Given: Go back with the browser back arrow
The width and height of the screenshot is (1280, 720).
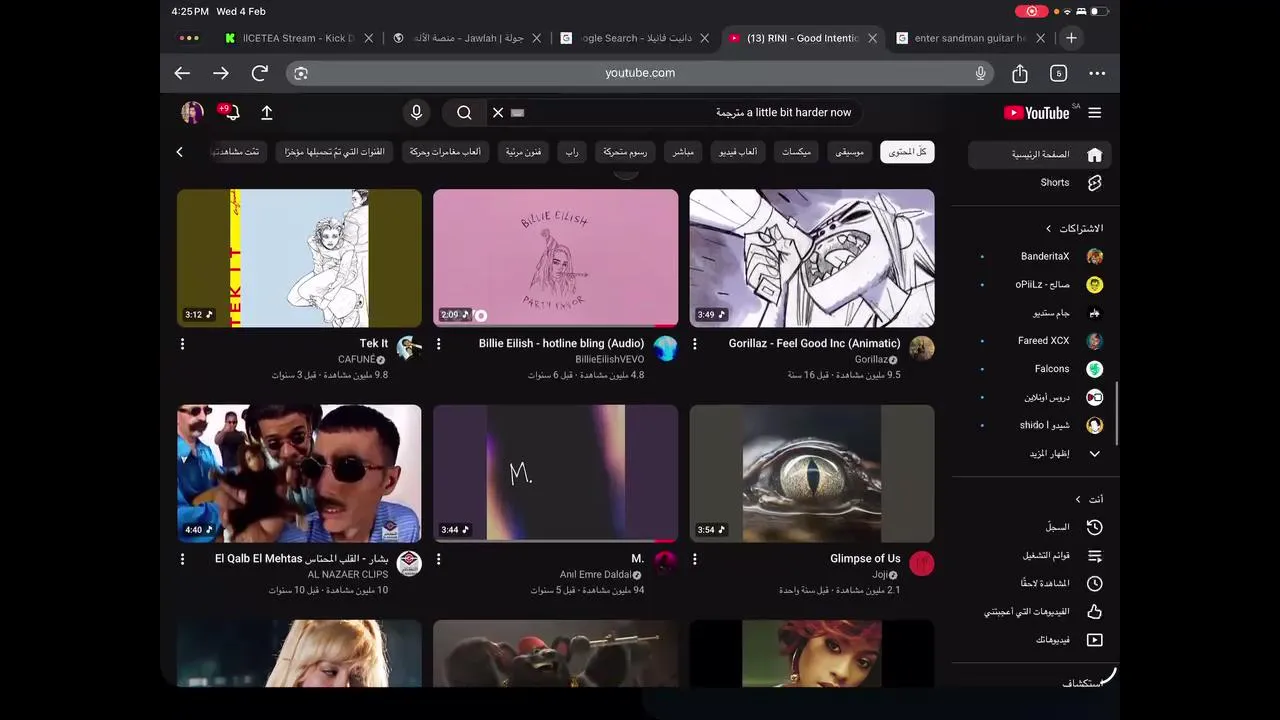Looking at the screenshot, I should [182, 73].
